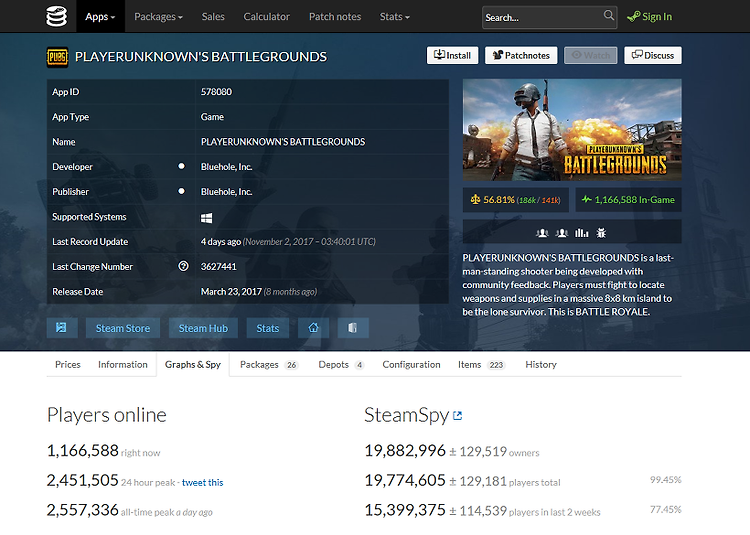Click the bar chart stats icon
This screenshot has height=535, width=750.
click(x=582, y=233)
